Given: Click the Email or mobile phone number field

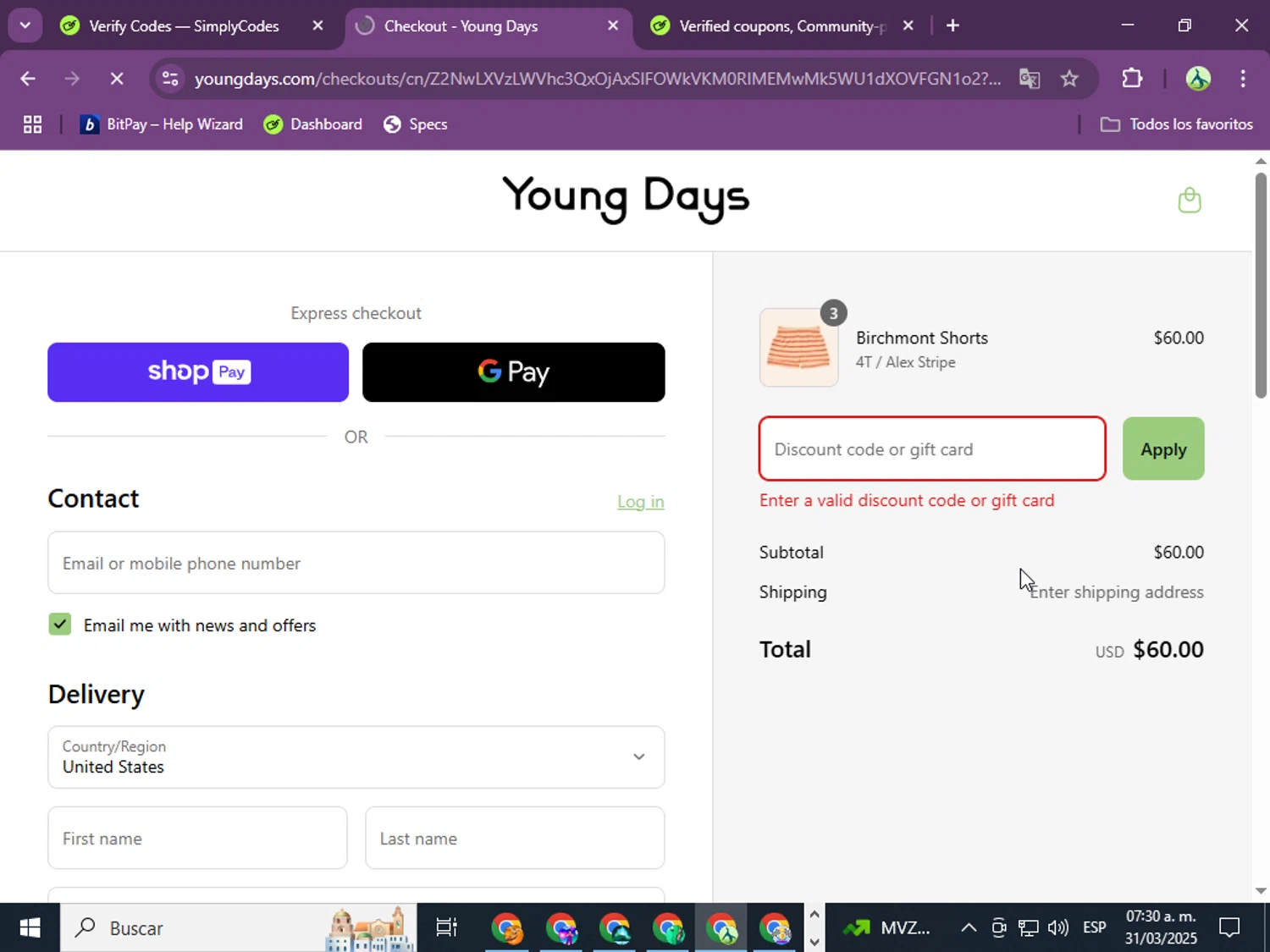Looking at the screenshot, I should click(x=356, y=563).
